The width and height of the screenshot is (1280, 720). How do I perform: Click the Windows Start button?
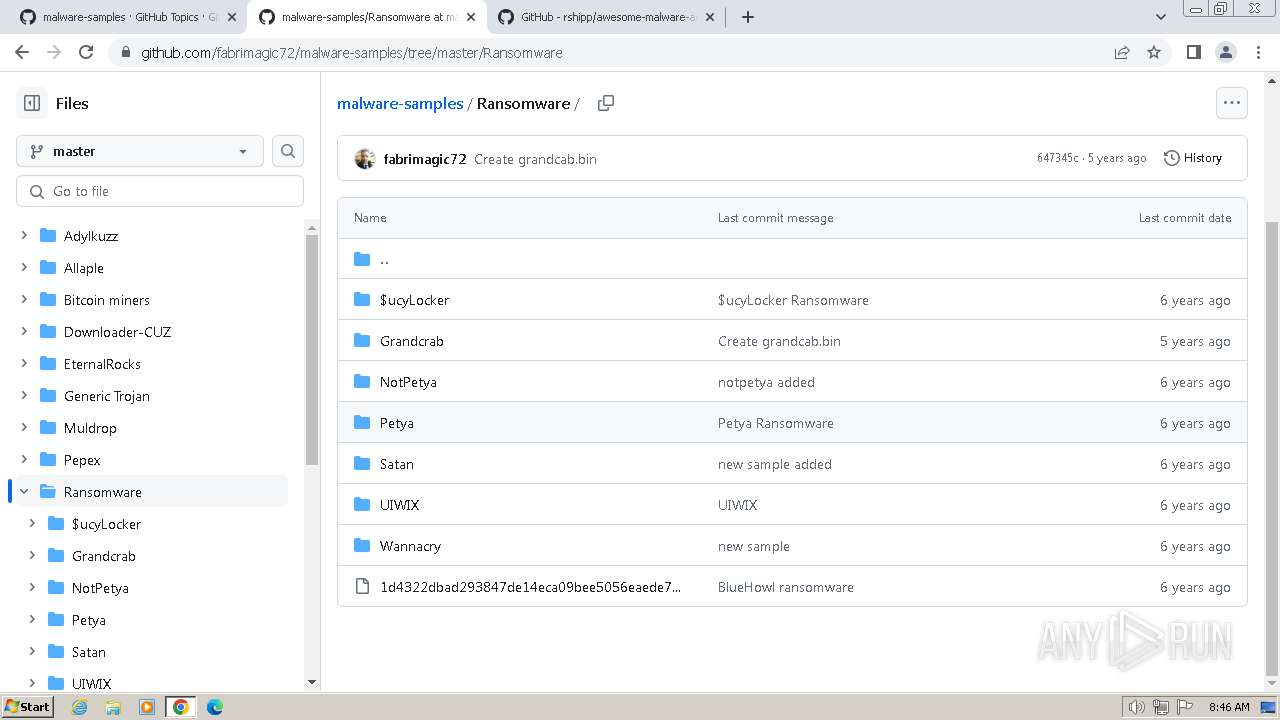click(x=27, y=706)
